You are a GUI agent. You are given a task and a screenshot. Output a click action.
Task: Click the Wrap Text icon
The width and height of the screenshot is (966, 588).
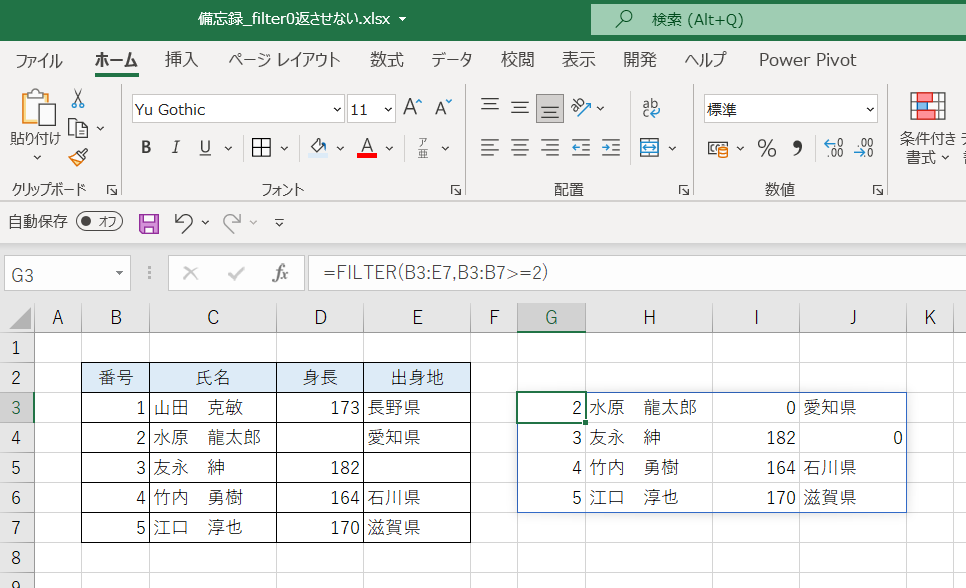pos(651,108)
